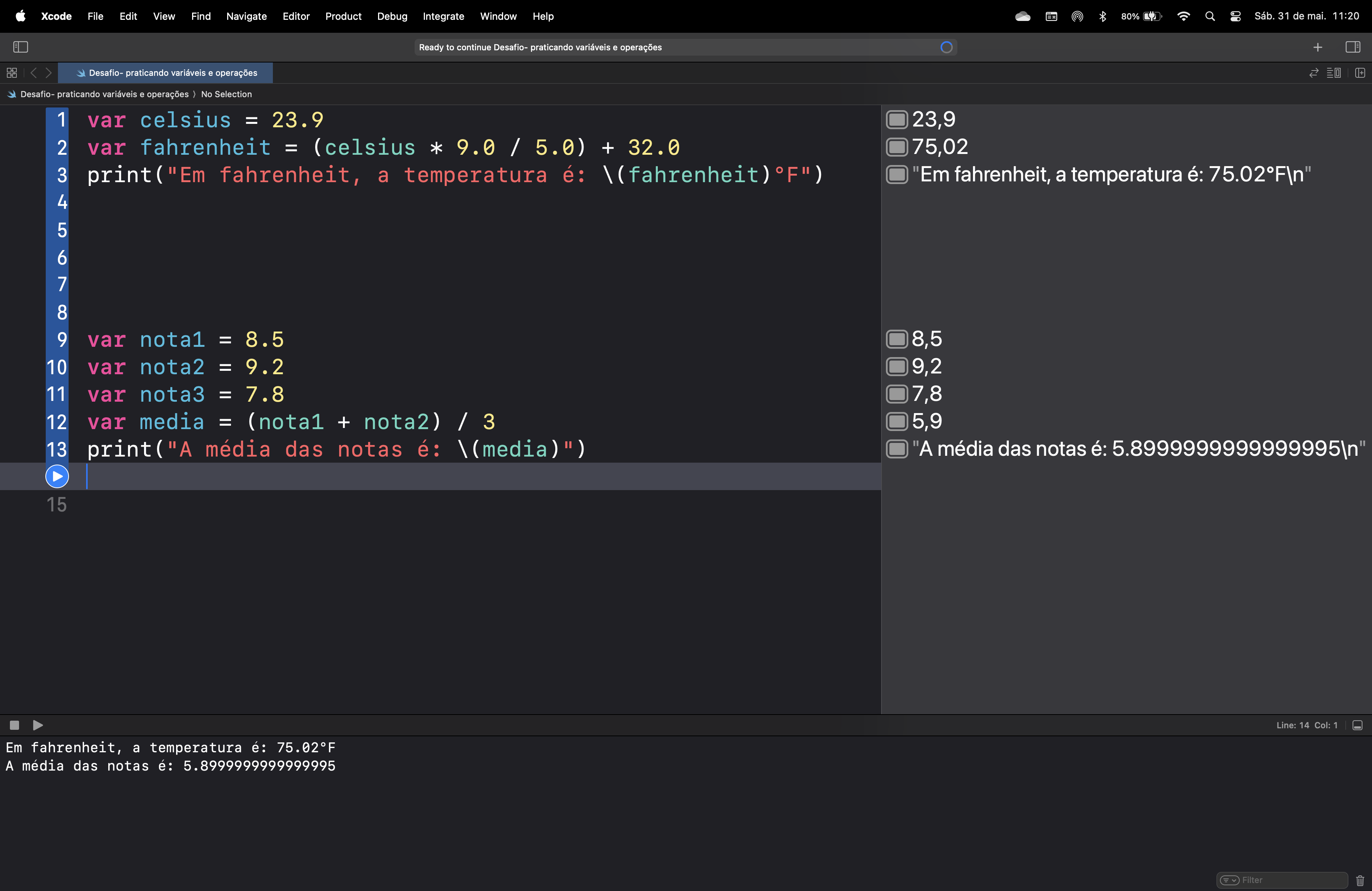Viewport: 1372px width, 891px height.
Task: Click the battery 80% indicator
Action: pos(1141,16)
